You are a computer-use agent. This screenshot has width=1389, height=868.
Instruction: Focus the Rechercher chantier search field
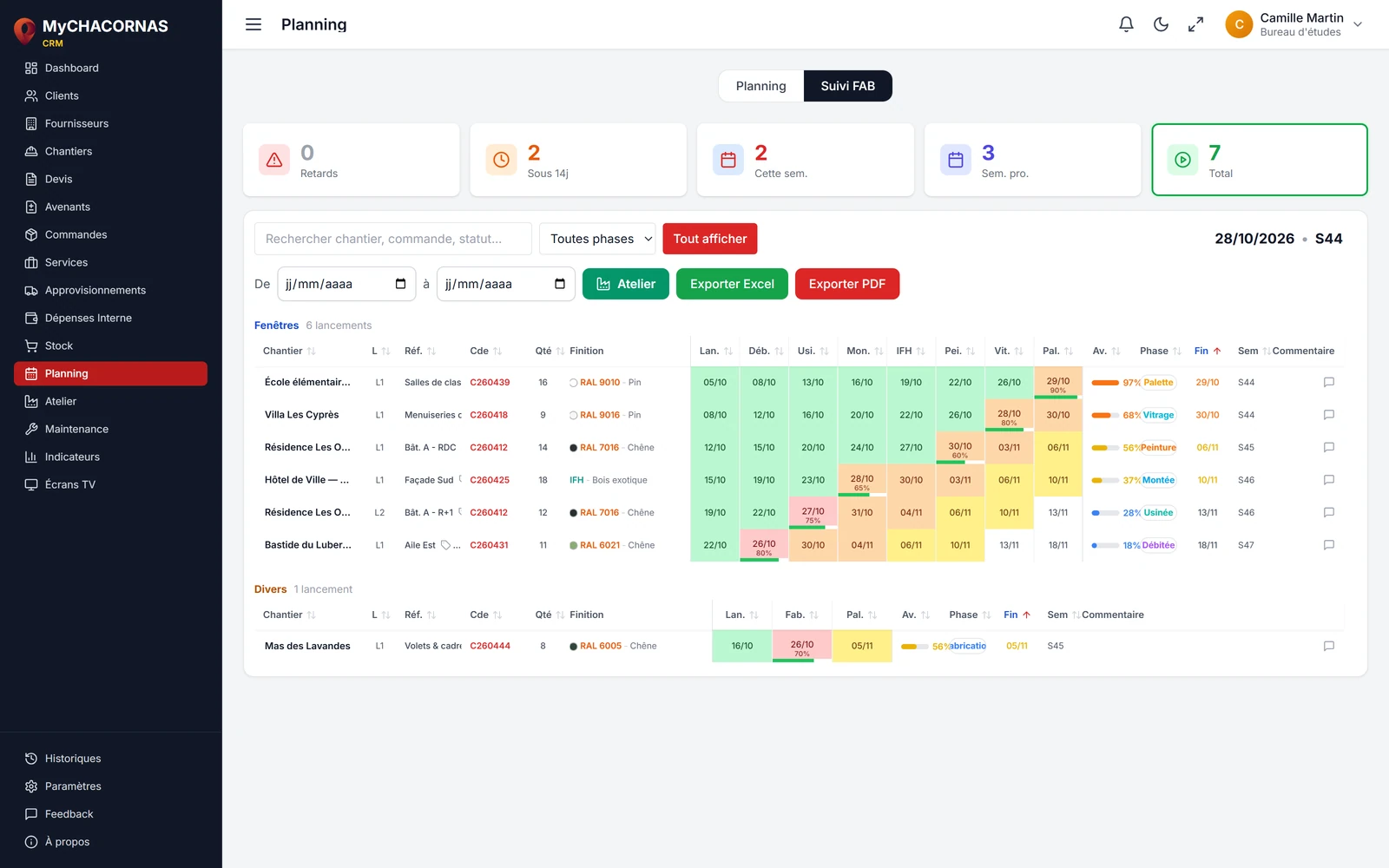coord(393,239)
